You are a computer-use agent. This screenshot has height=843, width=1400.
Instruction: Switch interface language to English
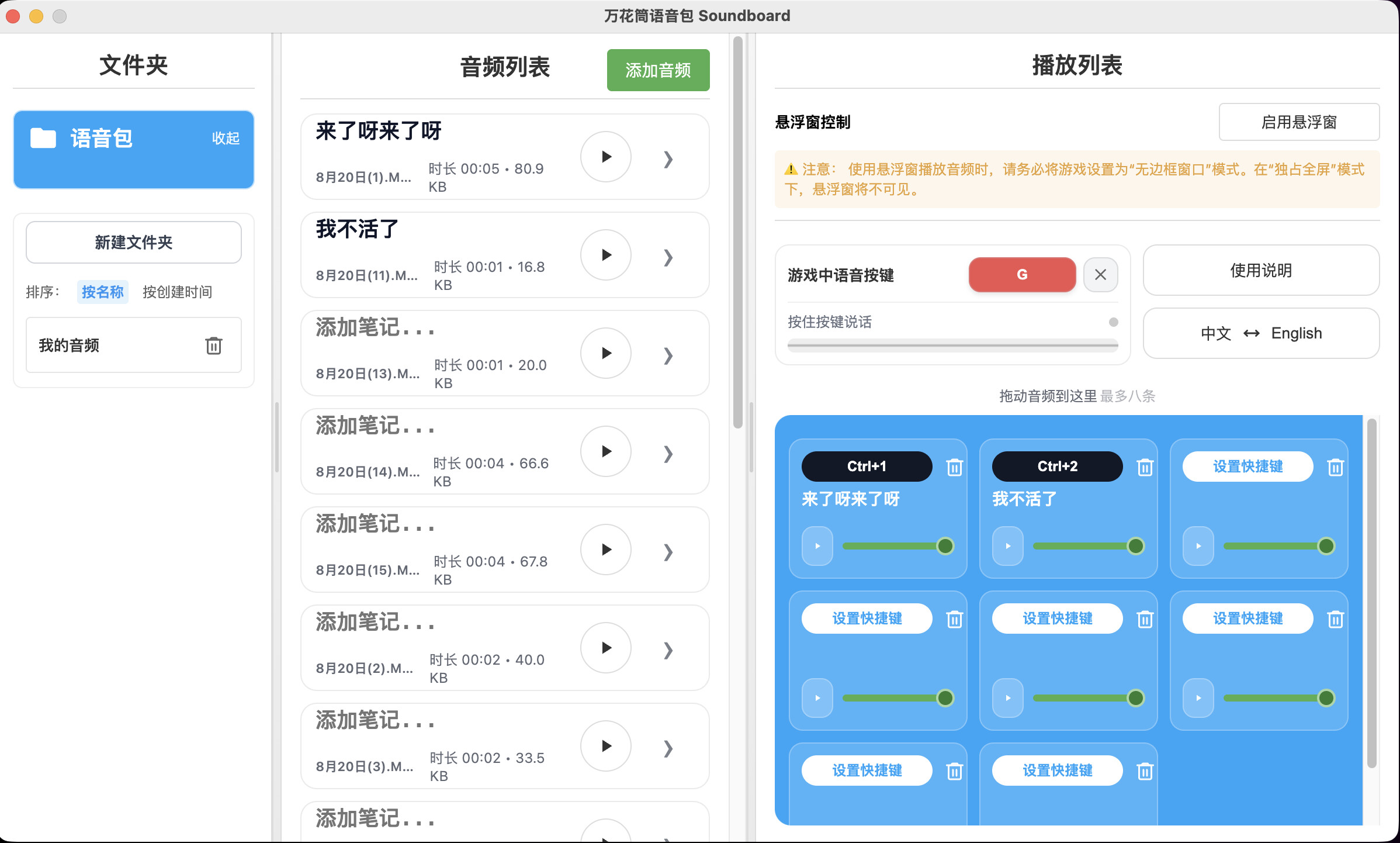[x=1297, y=333]
